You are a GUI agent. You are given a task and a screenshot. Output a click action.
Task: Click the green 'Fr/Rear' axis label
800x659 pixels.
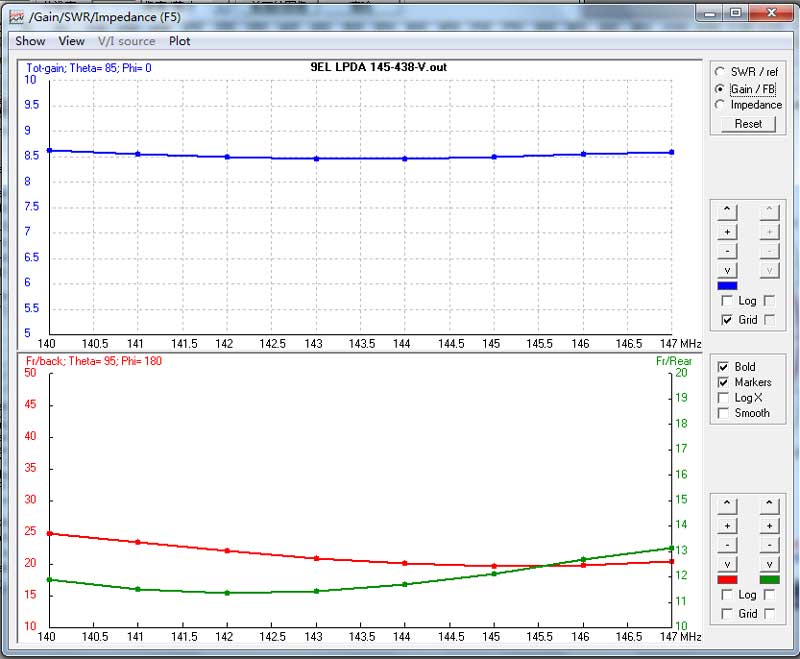(x=674, y=361)
